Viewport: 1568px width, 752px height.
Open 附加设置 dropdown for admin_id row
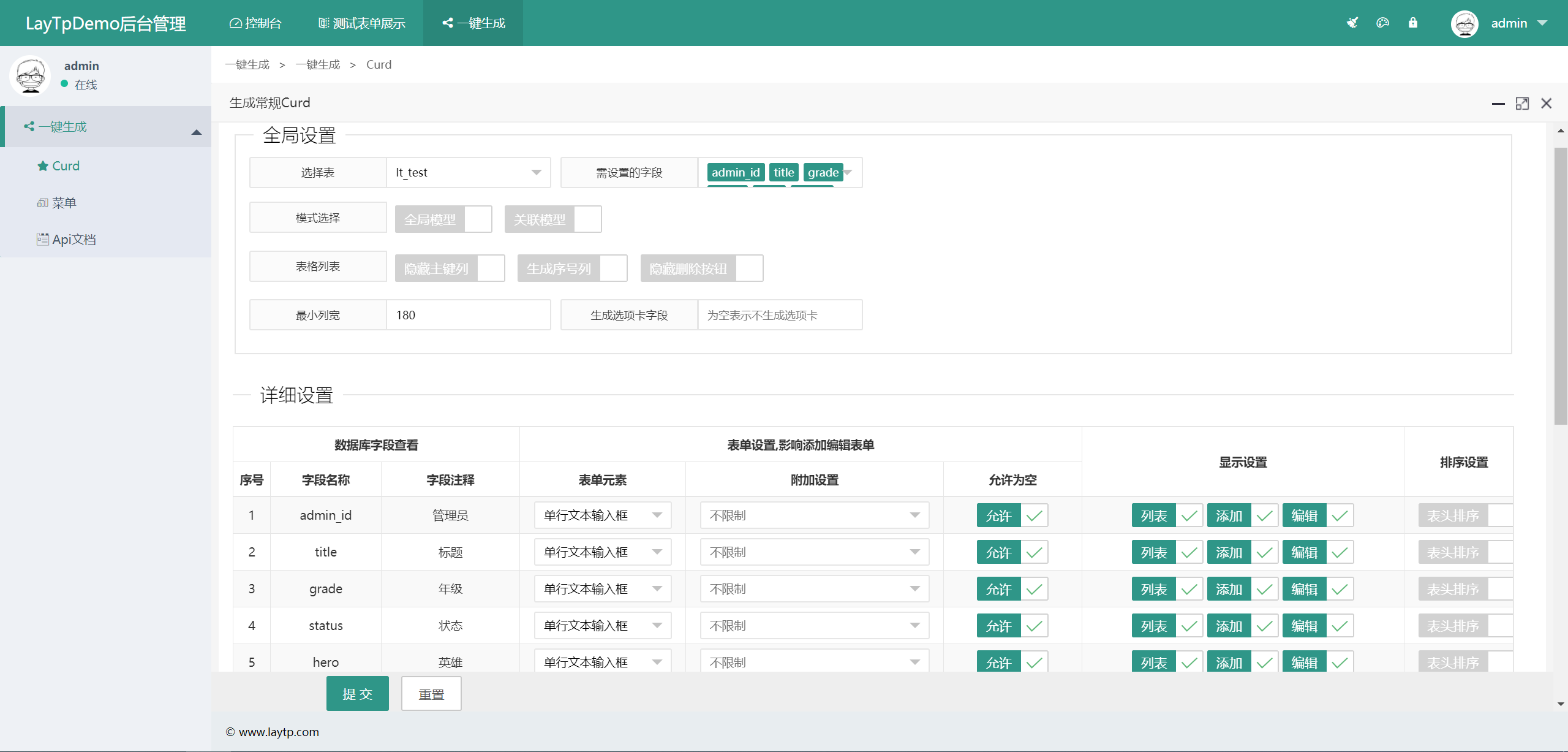pyautogui.click(x=815, y=515)
